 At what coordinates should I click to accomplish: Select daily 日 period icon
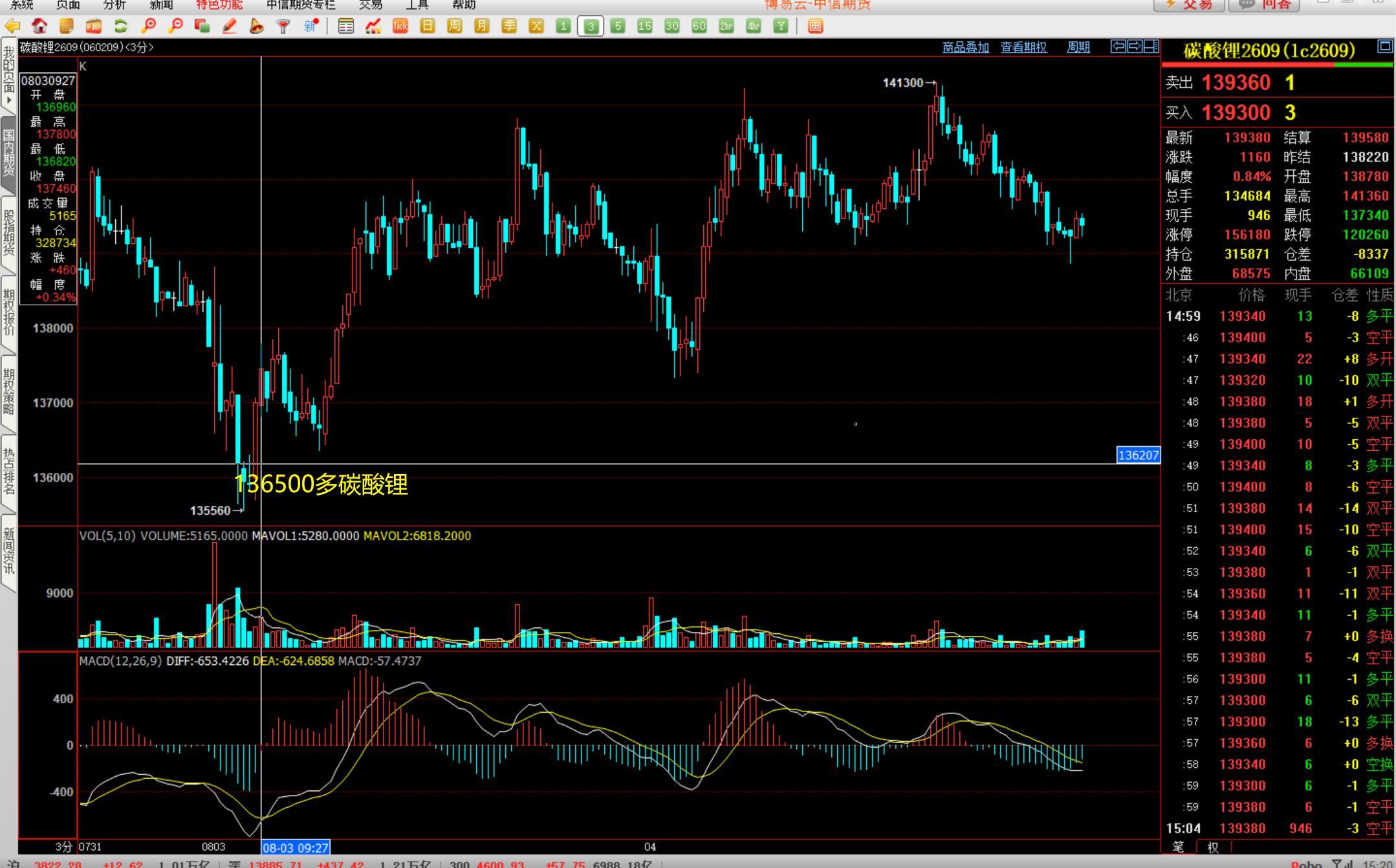[428, 26]
